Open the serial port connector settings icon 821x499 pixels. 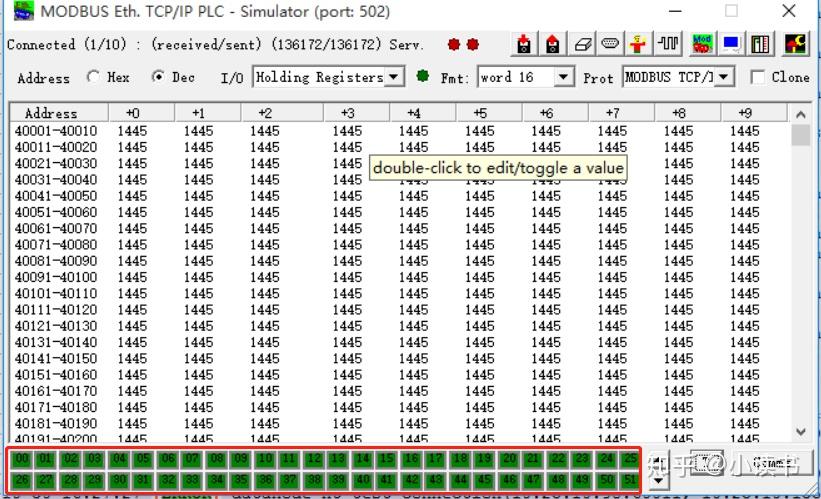(x=610, y=45)
